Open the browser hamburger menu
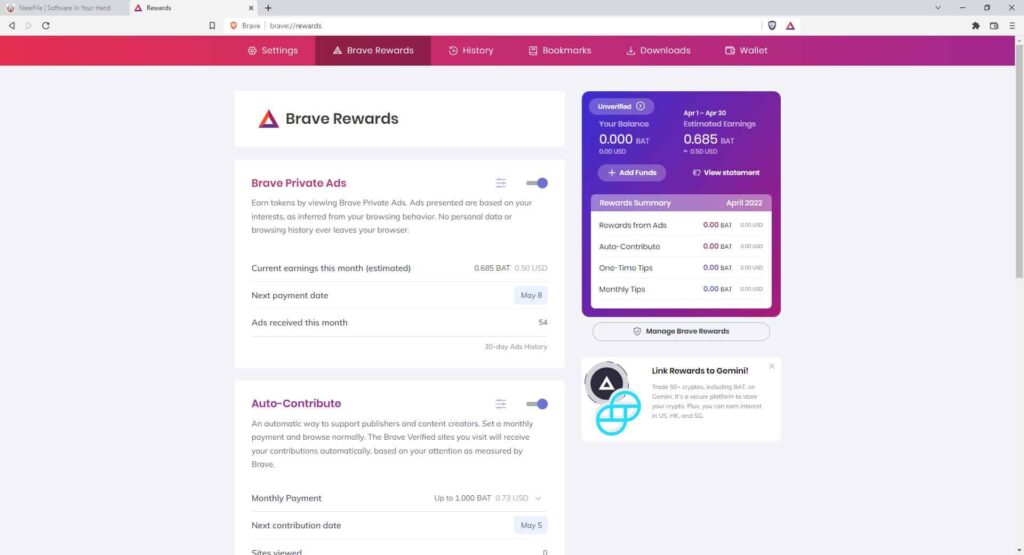Image resolution: width=1024 pixels, height=555 pixels. tap(1012, 25)
